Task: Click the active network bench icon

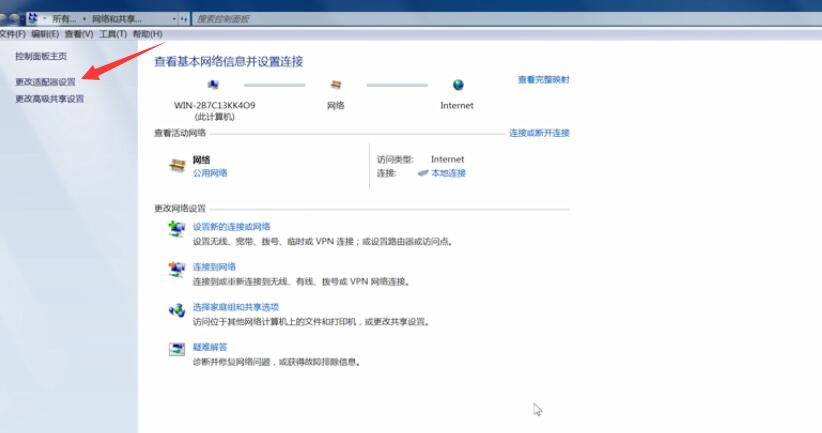Action: pyautogui.click(x=177, y=166)
